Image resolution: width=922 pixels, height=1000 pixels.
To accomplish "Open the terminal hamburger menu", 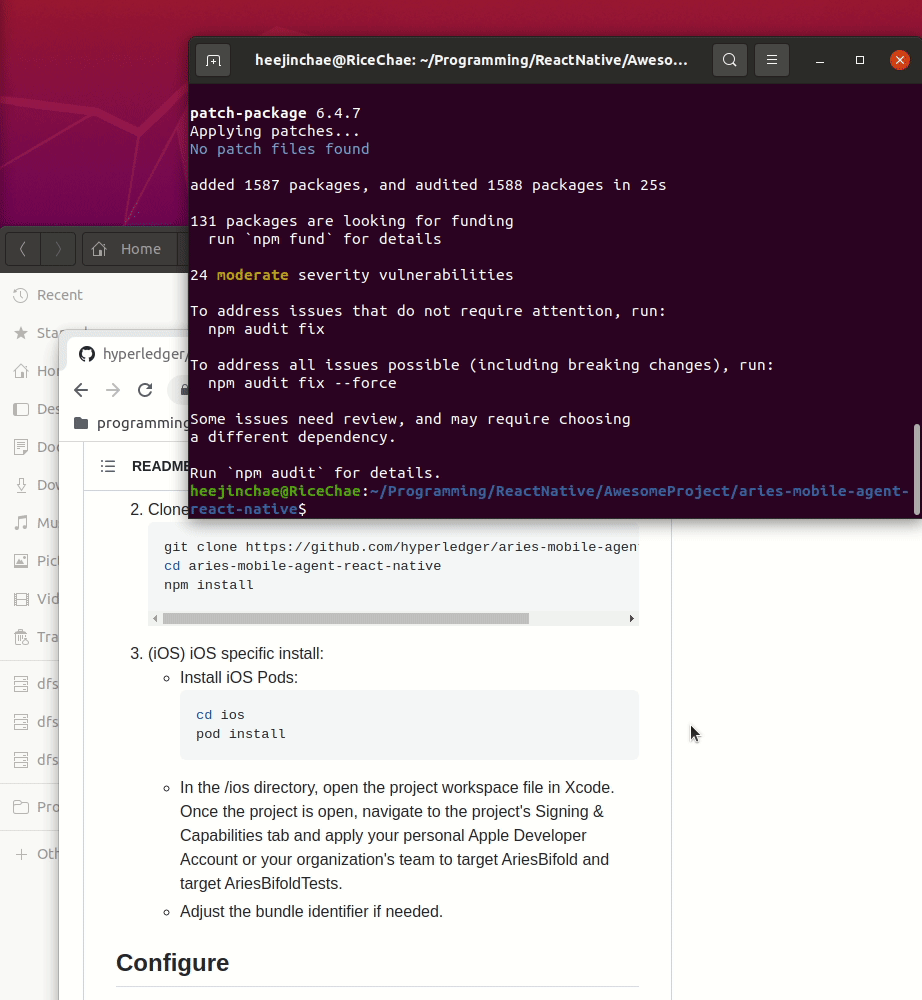I will tap(772, 60).
